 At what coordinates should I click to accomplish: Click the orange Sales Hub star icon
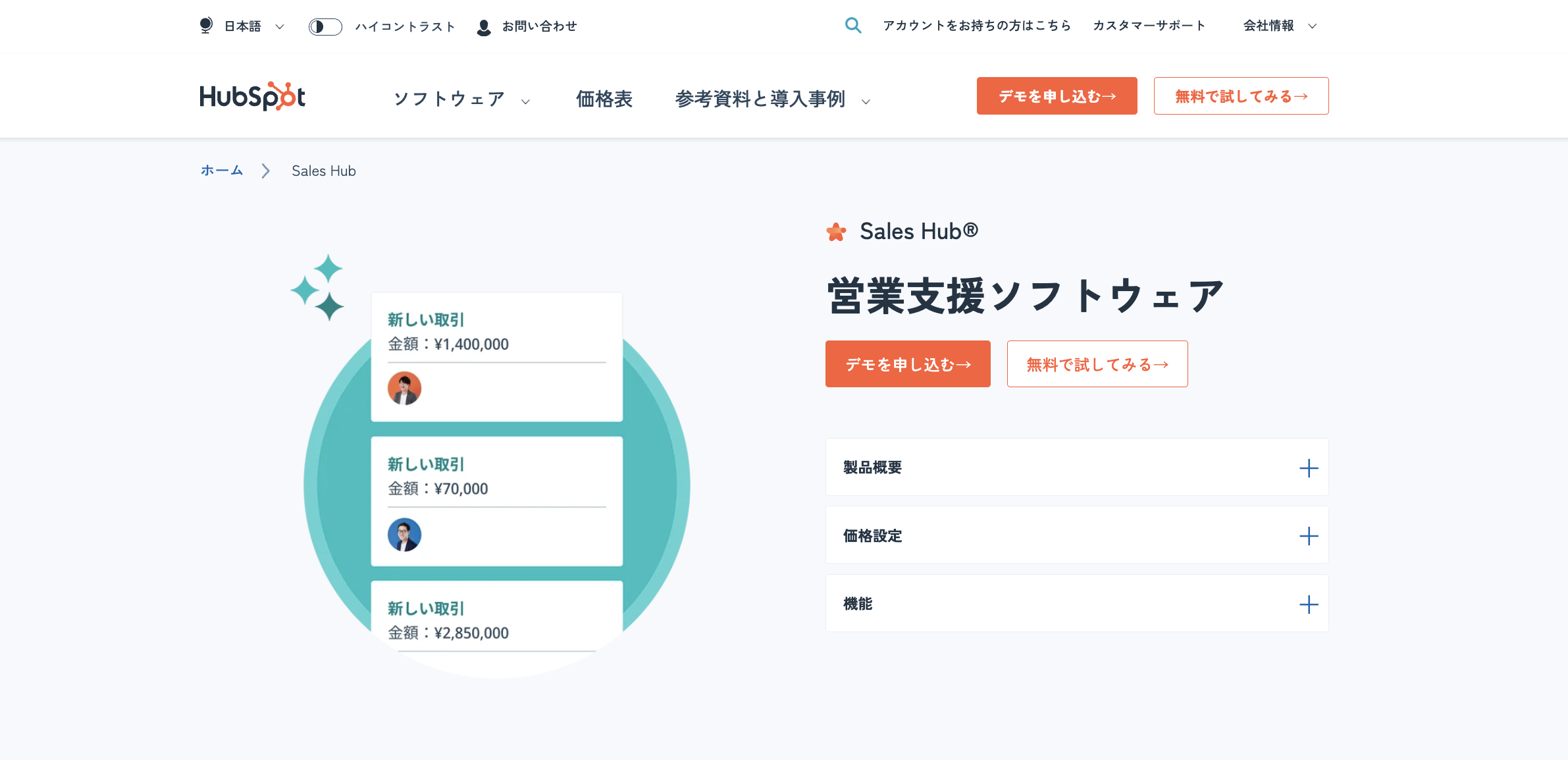point(836,232)
